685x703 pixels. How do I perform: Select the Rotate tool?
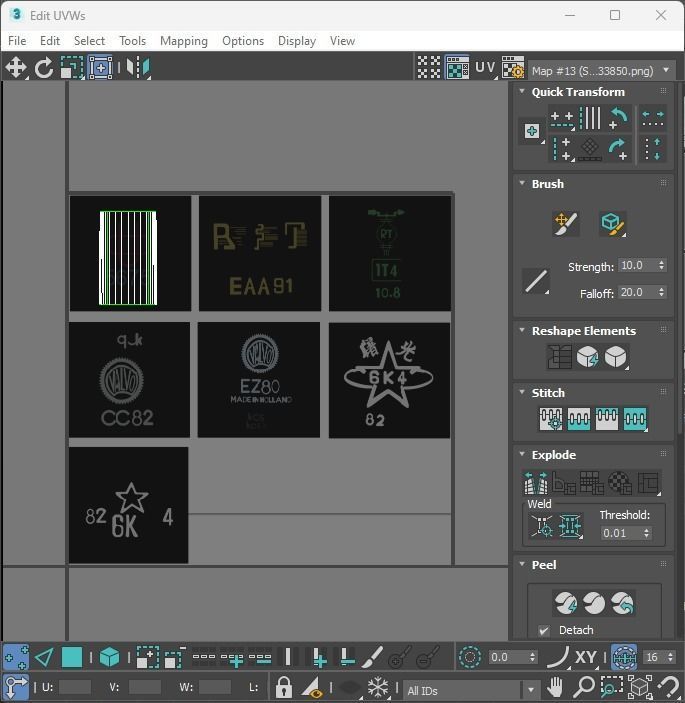(x=44, y=68)
